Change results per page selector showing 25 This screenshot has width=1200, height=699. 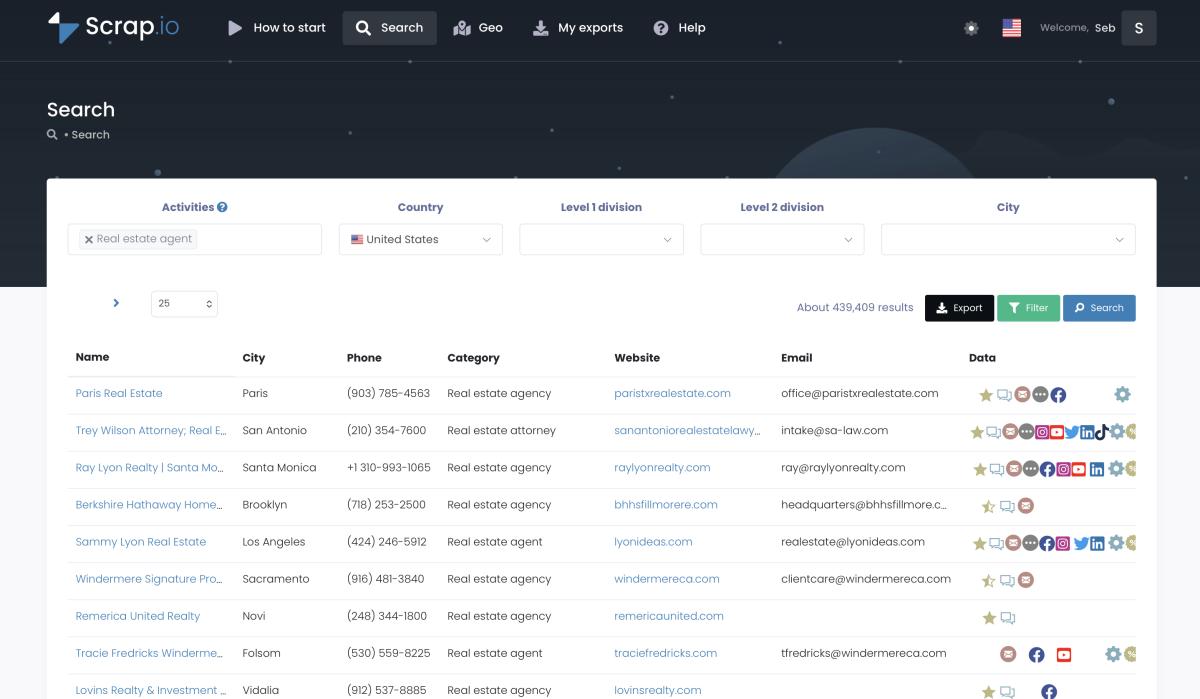click(x=184, y=304)
